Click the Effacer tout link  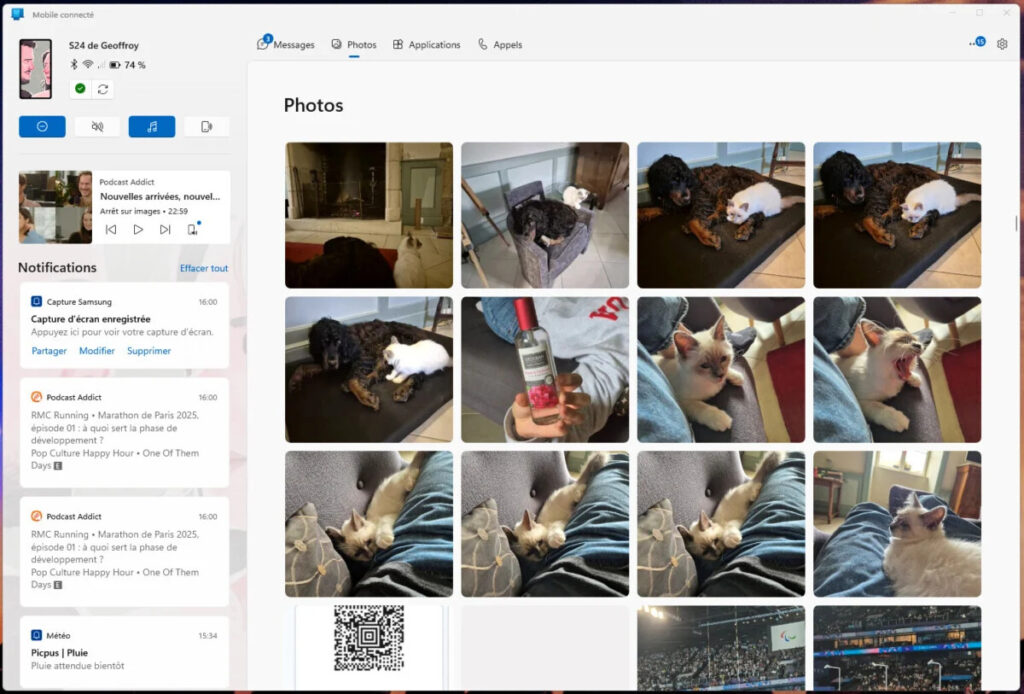(204, 268)
